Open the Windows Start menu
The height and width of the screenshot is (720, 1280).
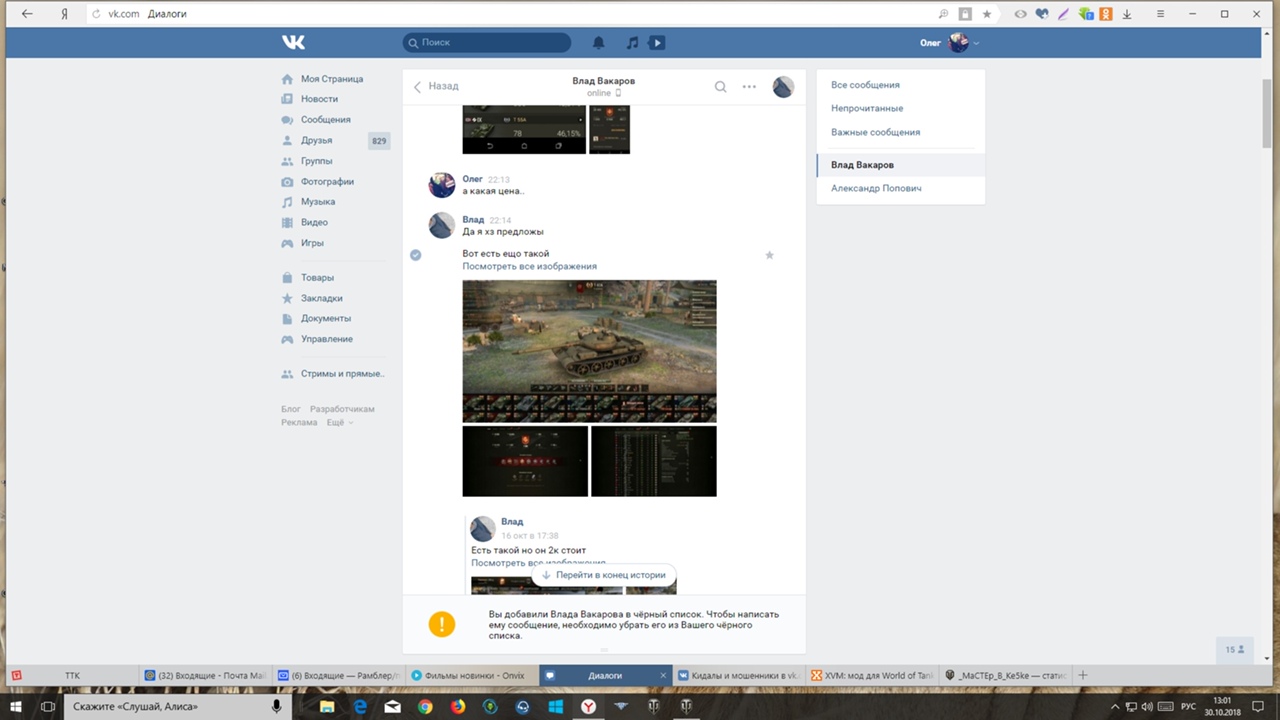click(16, 706)
